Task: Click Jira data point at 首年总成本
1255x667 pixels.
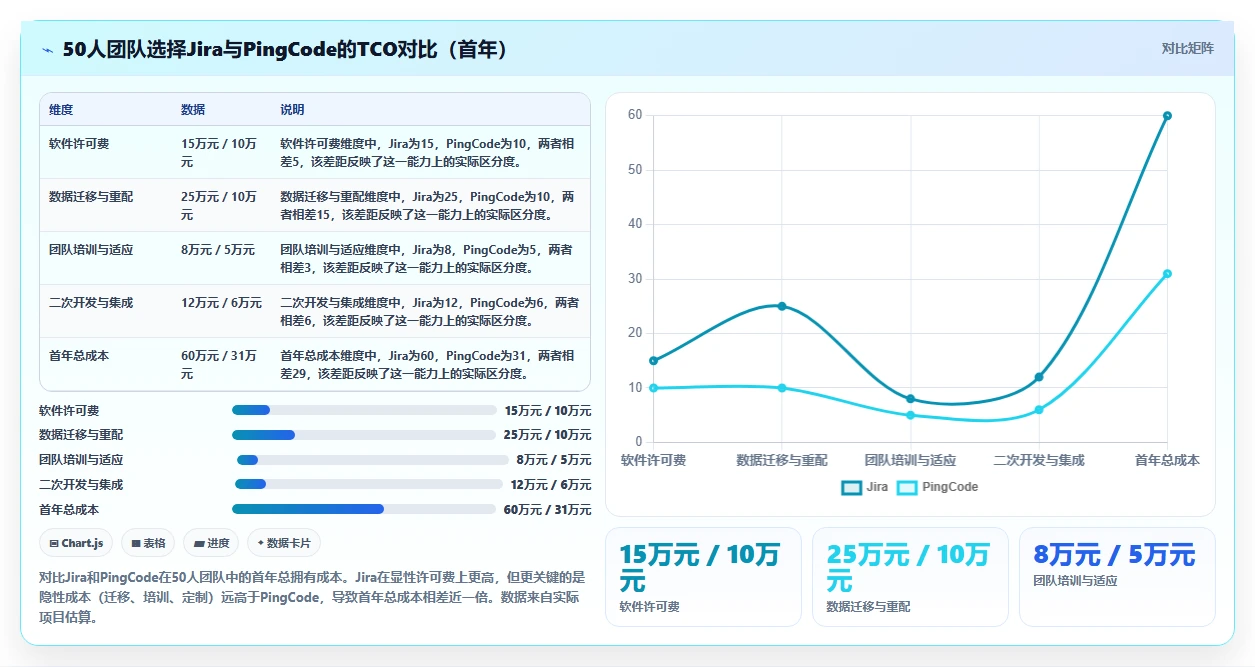Action: tap(1167, 116)
